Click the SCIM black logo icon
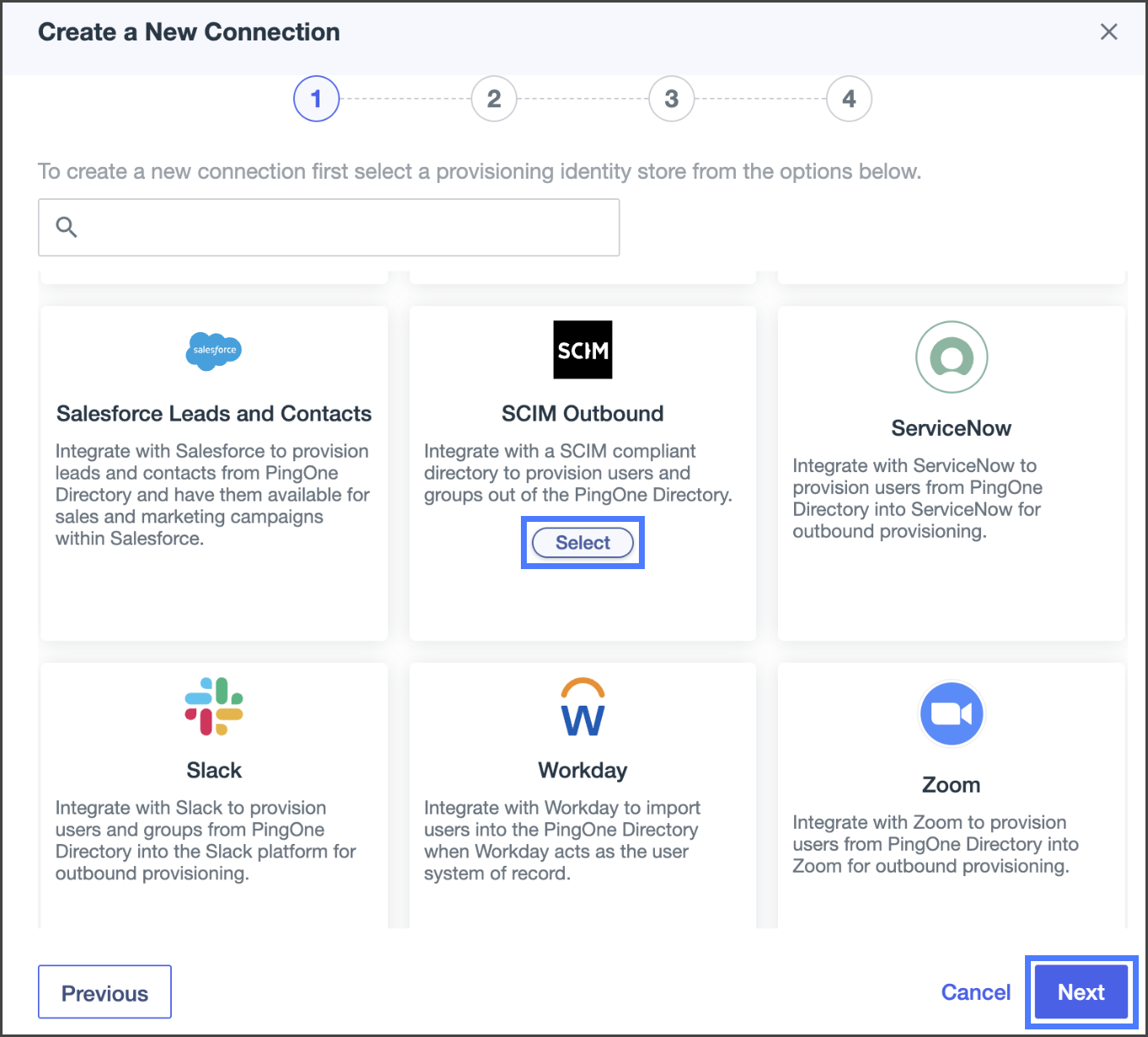This screenshot has height=1037, width=1148. (x=582, y=350)
